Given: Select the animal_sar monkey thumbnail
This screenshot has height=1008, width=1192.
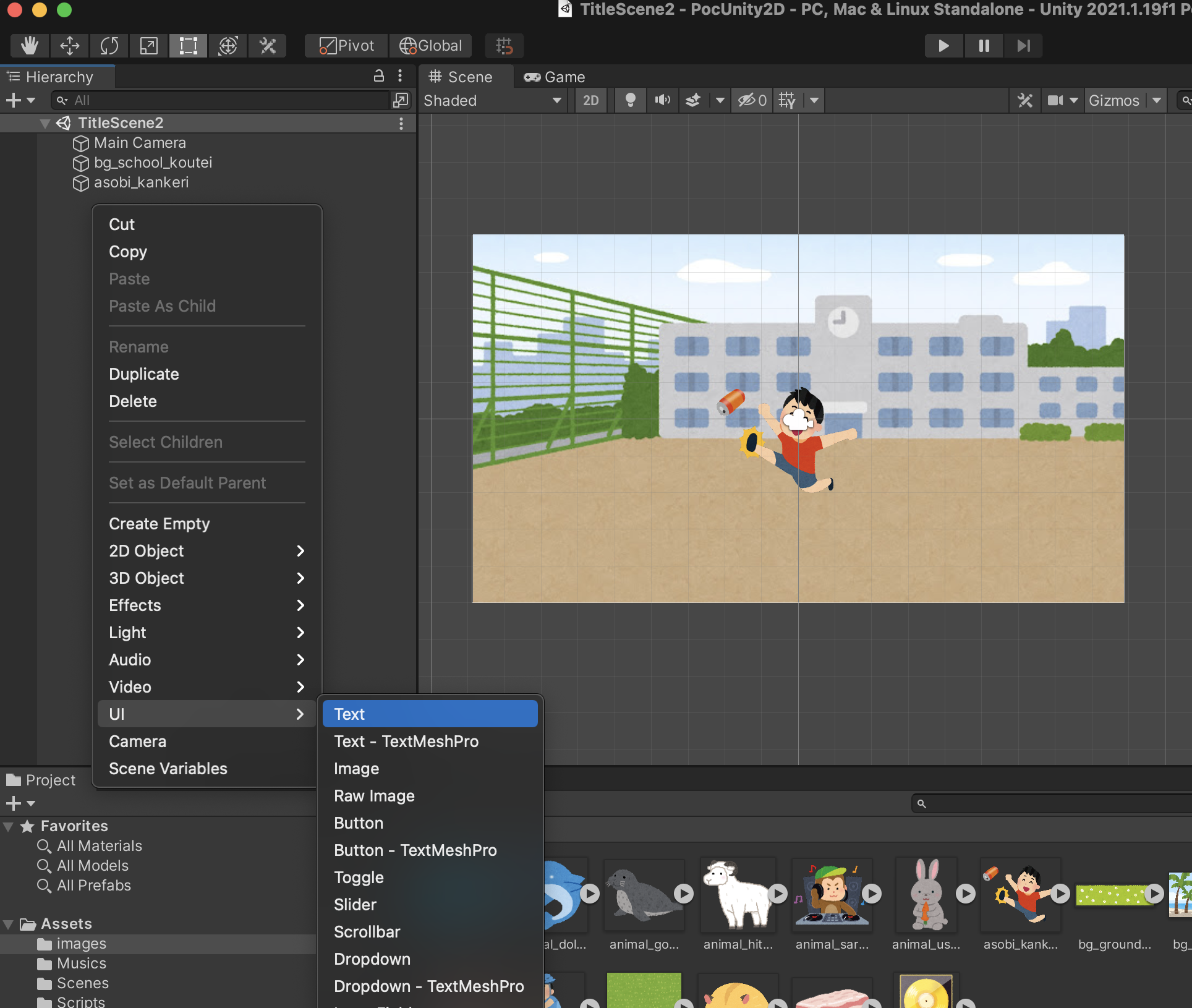Looking at the screenshot, I should (x=832, y=895).
